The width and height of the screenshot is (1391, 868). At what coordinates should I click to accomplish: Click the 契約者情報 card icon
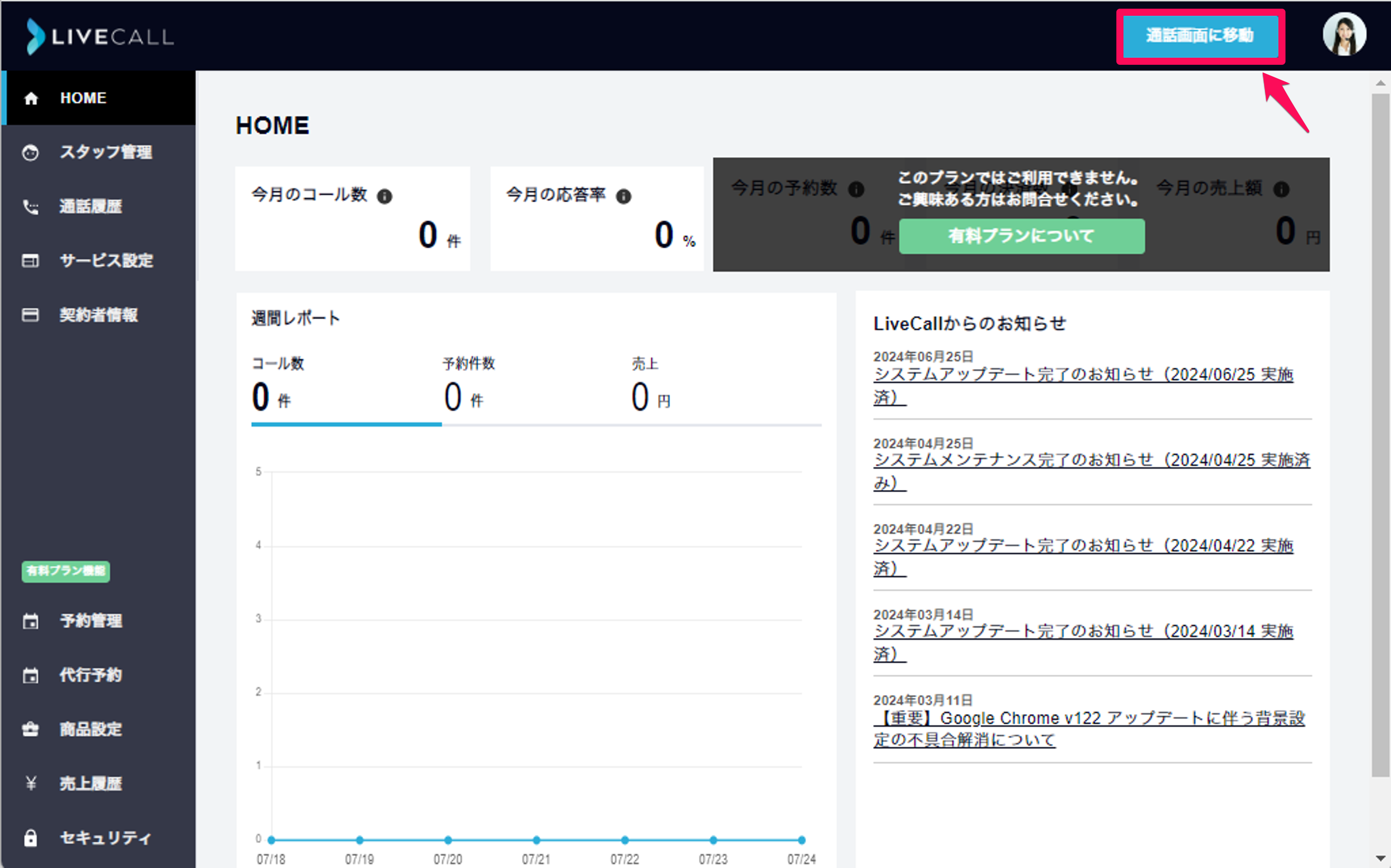pos(30,315)
